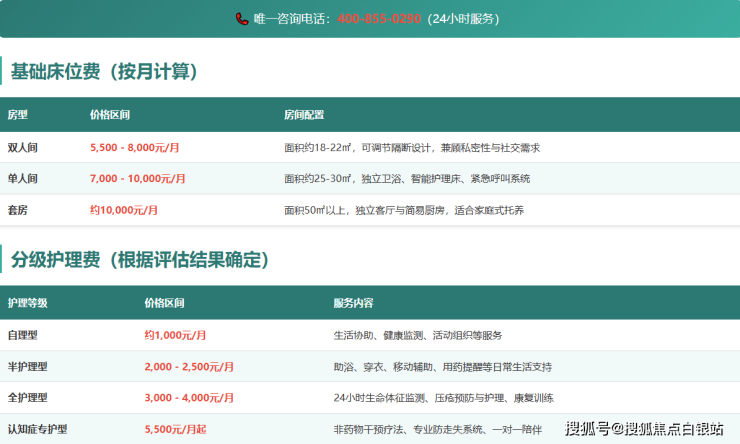
Task: Click the 400-855-0290 hotline number
Action: 379,19
